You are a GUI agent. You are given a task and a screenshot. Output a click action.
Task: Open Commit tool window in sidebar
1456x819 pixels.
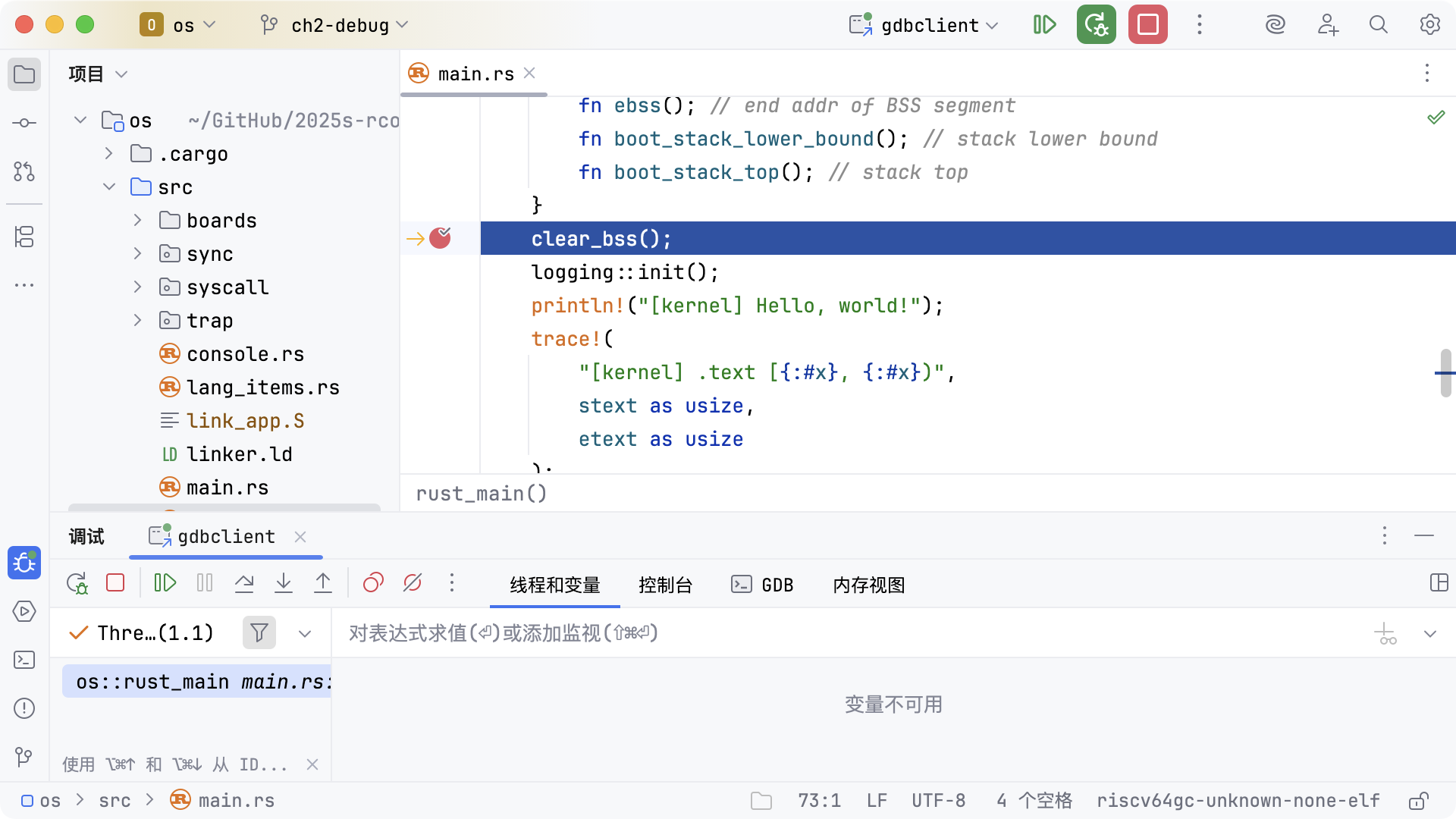pos(24,123)
